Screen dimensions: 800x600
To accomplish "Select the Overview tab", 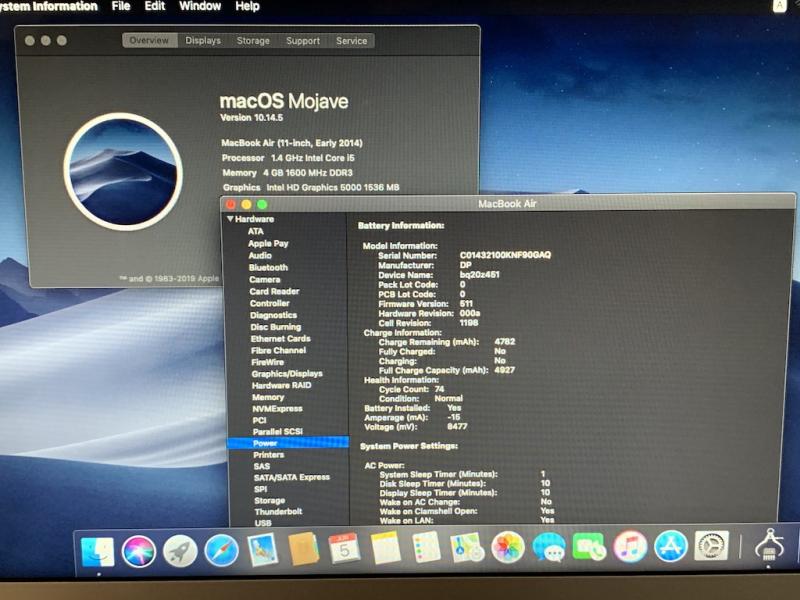I will tap(149, 40).
